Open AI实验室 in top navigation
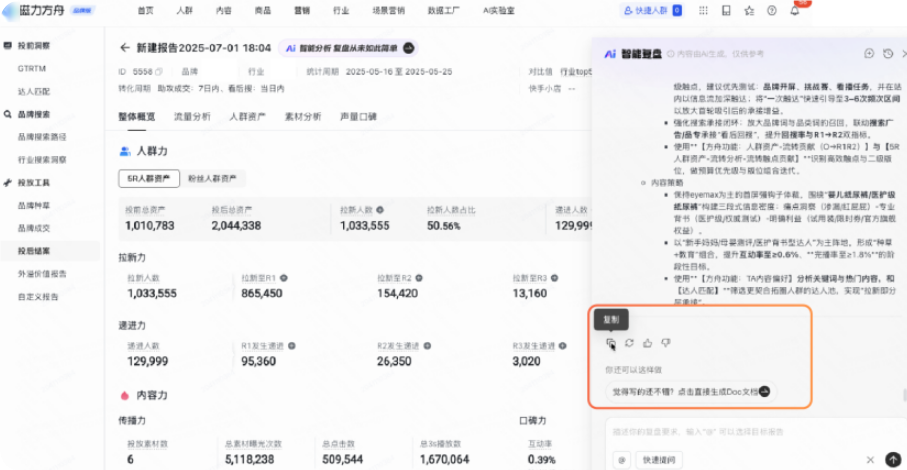Image resolution: width=907 pixels, height=470 pixels. pos(499,10)
